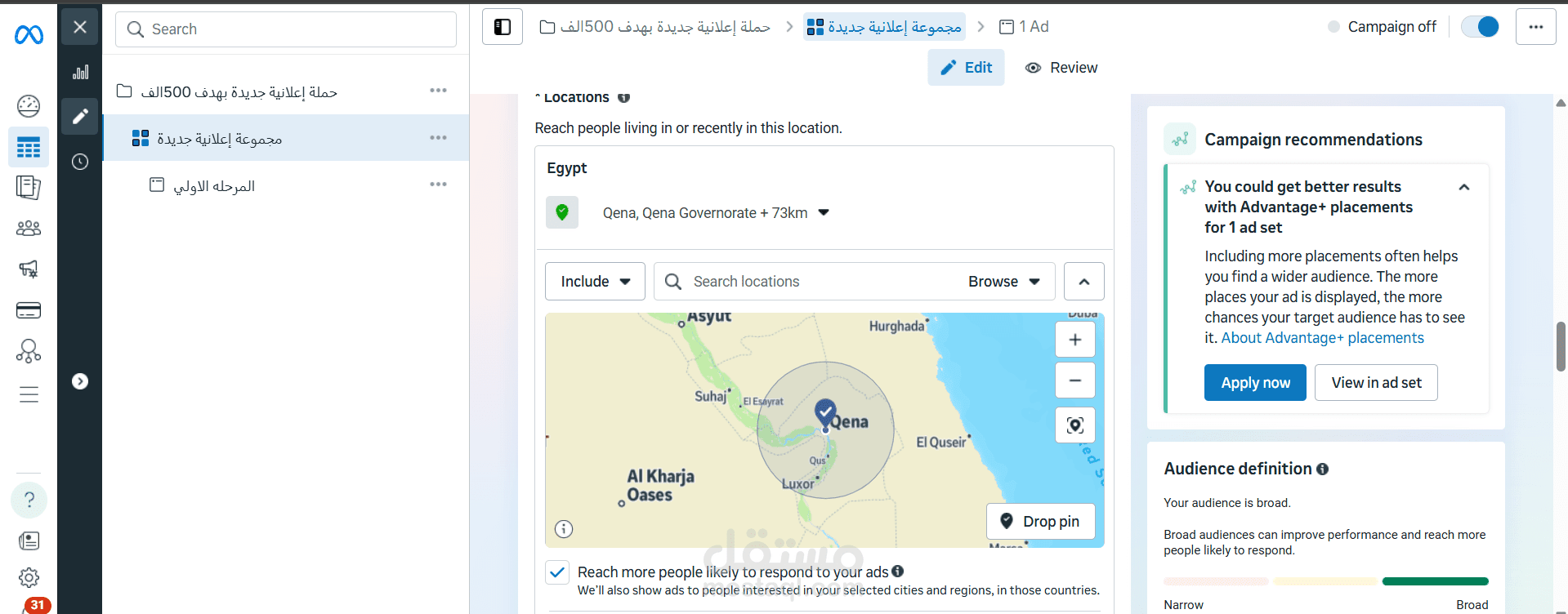Open All tools hamburger menu
This screenshot has width=1568, height=614.
29,395
